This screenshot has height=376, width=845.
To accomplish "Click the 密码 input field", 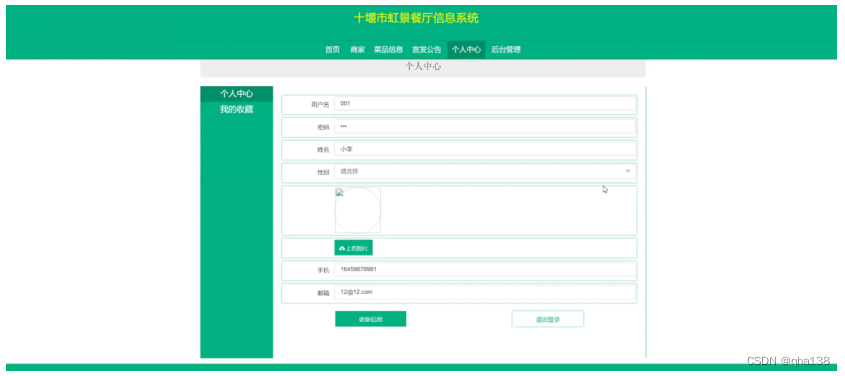I will pyautogui.click(x=485, y=127).
